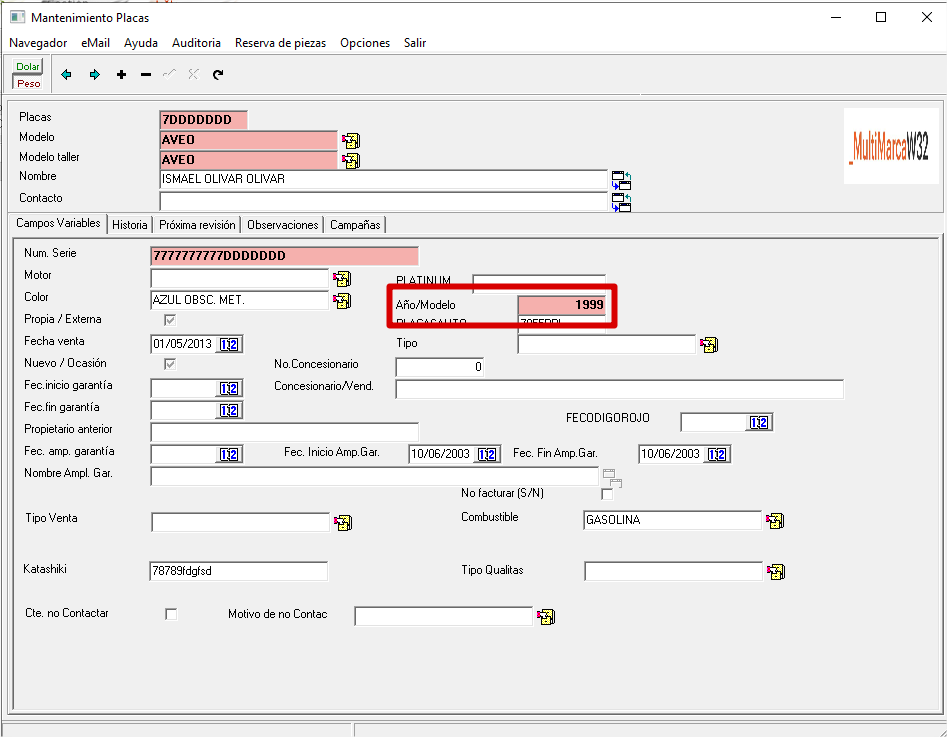Screen dimensions: 947x737
Task: Click the Año/Modelo field showing 1999
Action: [562, 304]
